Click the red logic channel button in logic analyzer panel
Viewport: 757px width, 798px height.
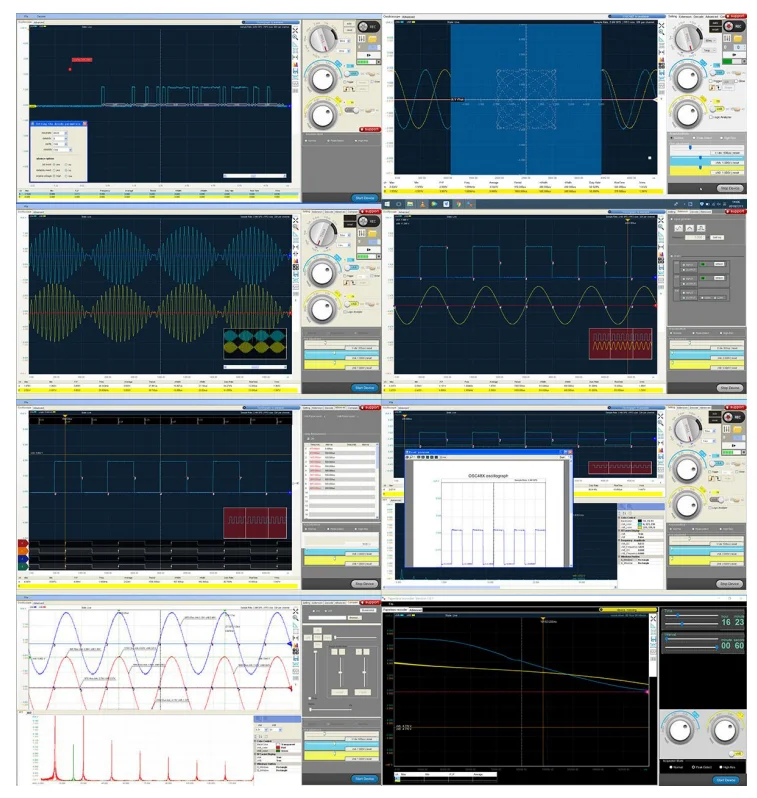coord(23,543)
